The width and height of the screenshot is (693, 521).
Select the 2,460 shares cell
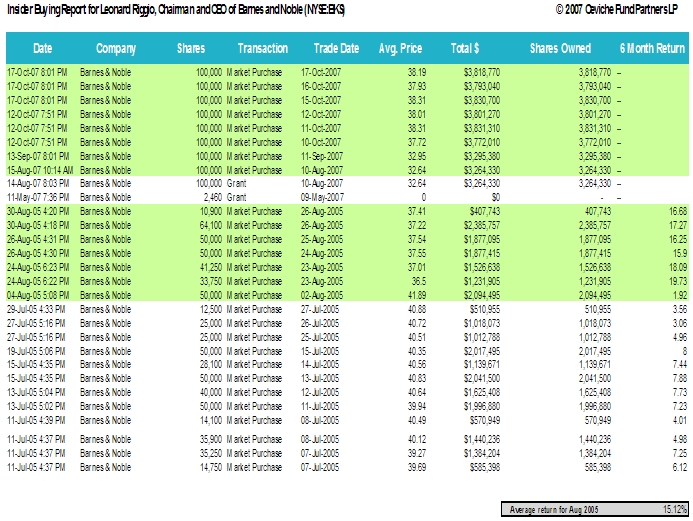point(213,198)
